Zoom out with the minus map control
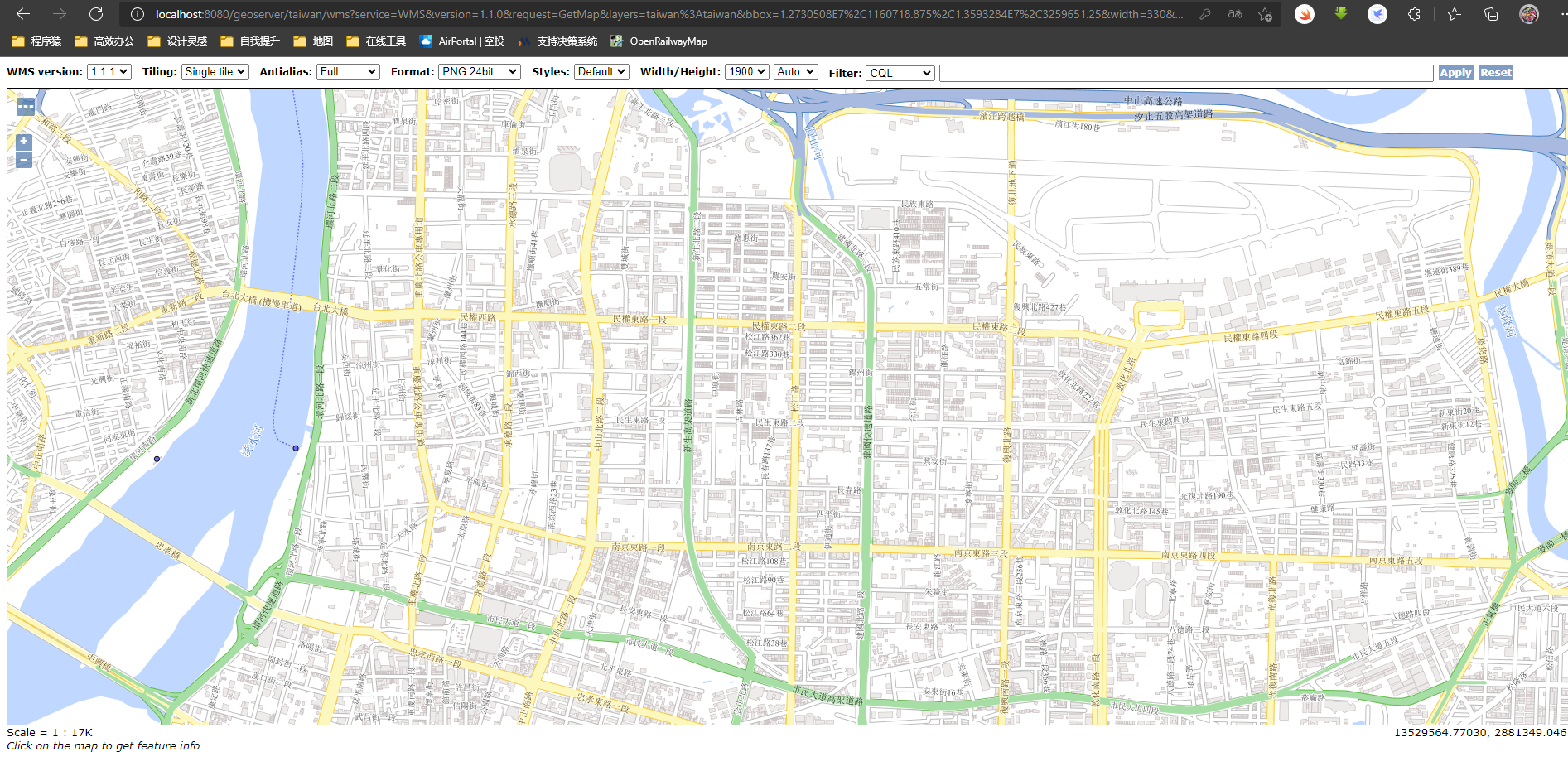 pos(24,160)
